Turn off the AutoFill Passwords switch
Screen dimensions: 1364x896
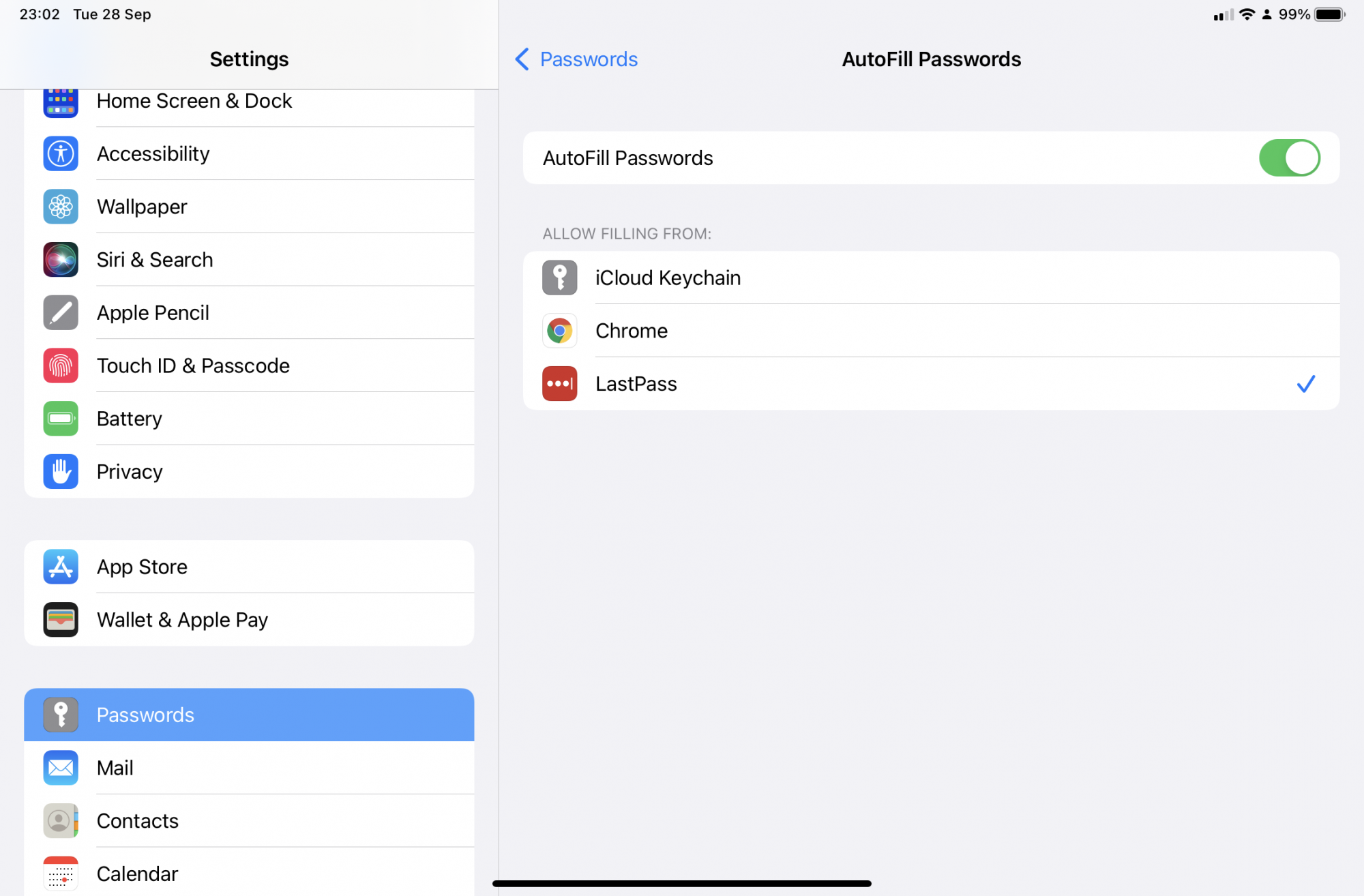click(x=1289, y=158)
